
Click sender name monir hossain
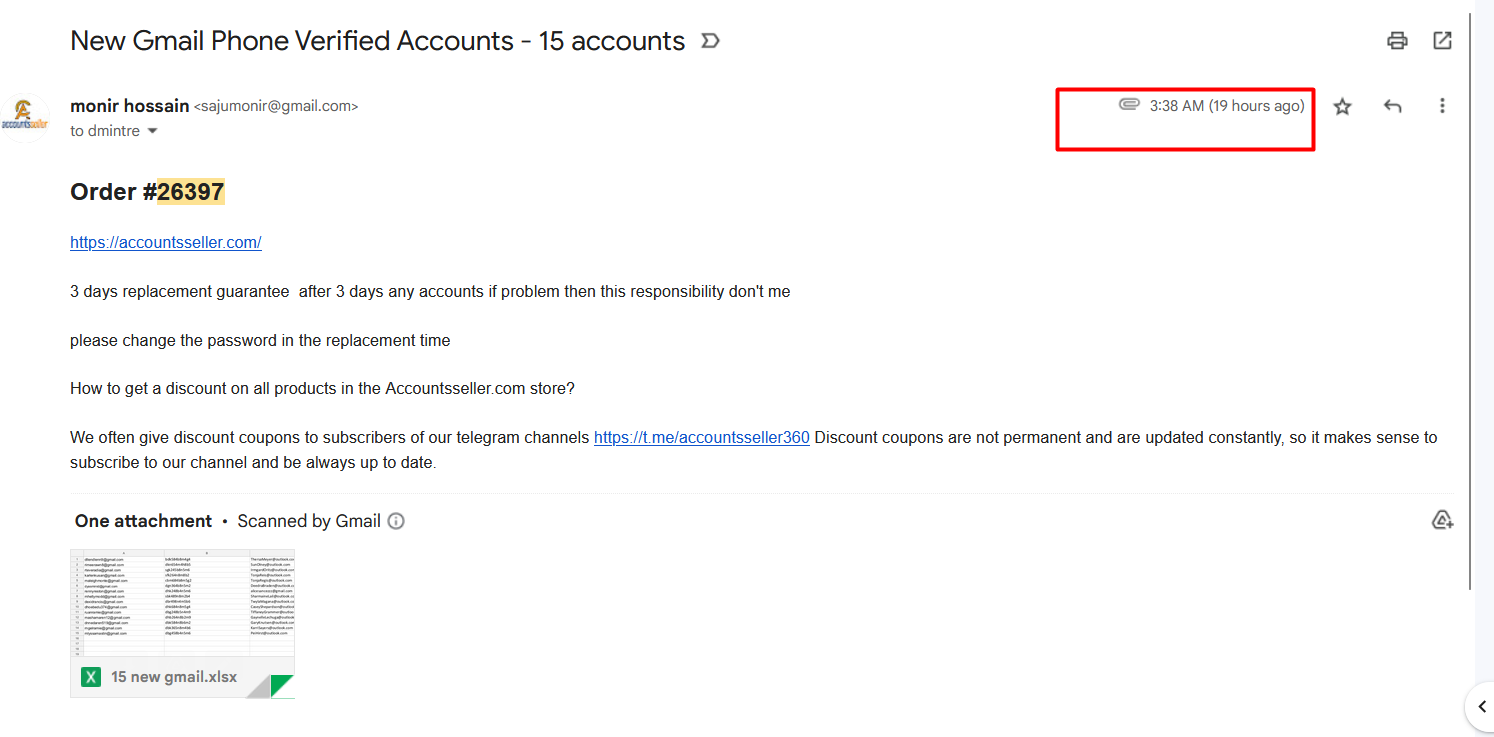pos(130,106)
